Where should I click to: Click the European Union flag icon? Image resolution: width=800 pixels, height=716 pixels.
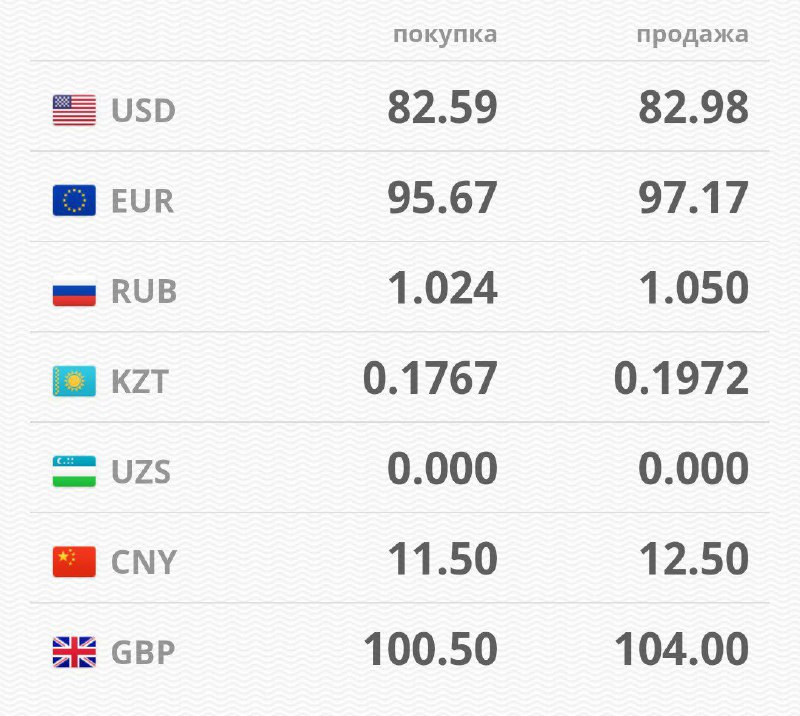(74, 200)
